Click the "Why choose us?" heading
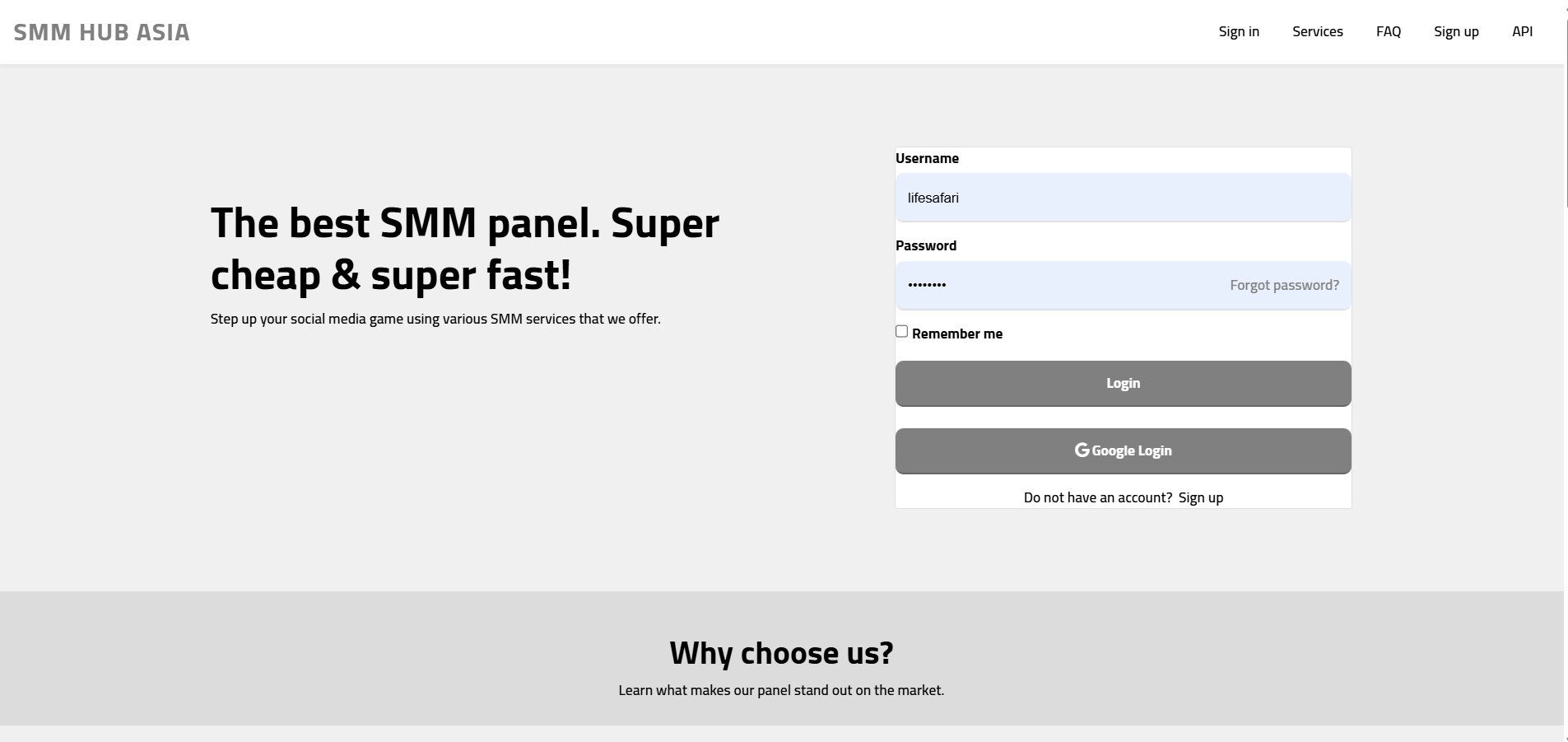1568x742 pixels. pos(781,653)
